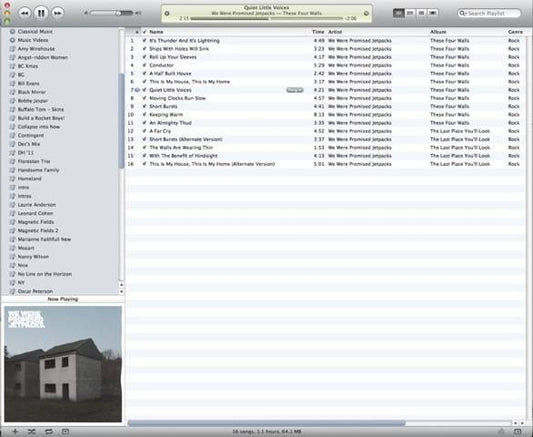Click the now-playing speaker icon in row 7
The width and height of the screenshot is (533, 437).
(x=137, y=90)
